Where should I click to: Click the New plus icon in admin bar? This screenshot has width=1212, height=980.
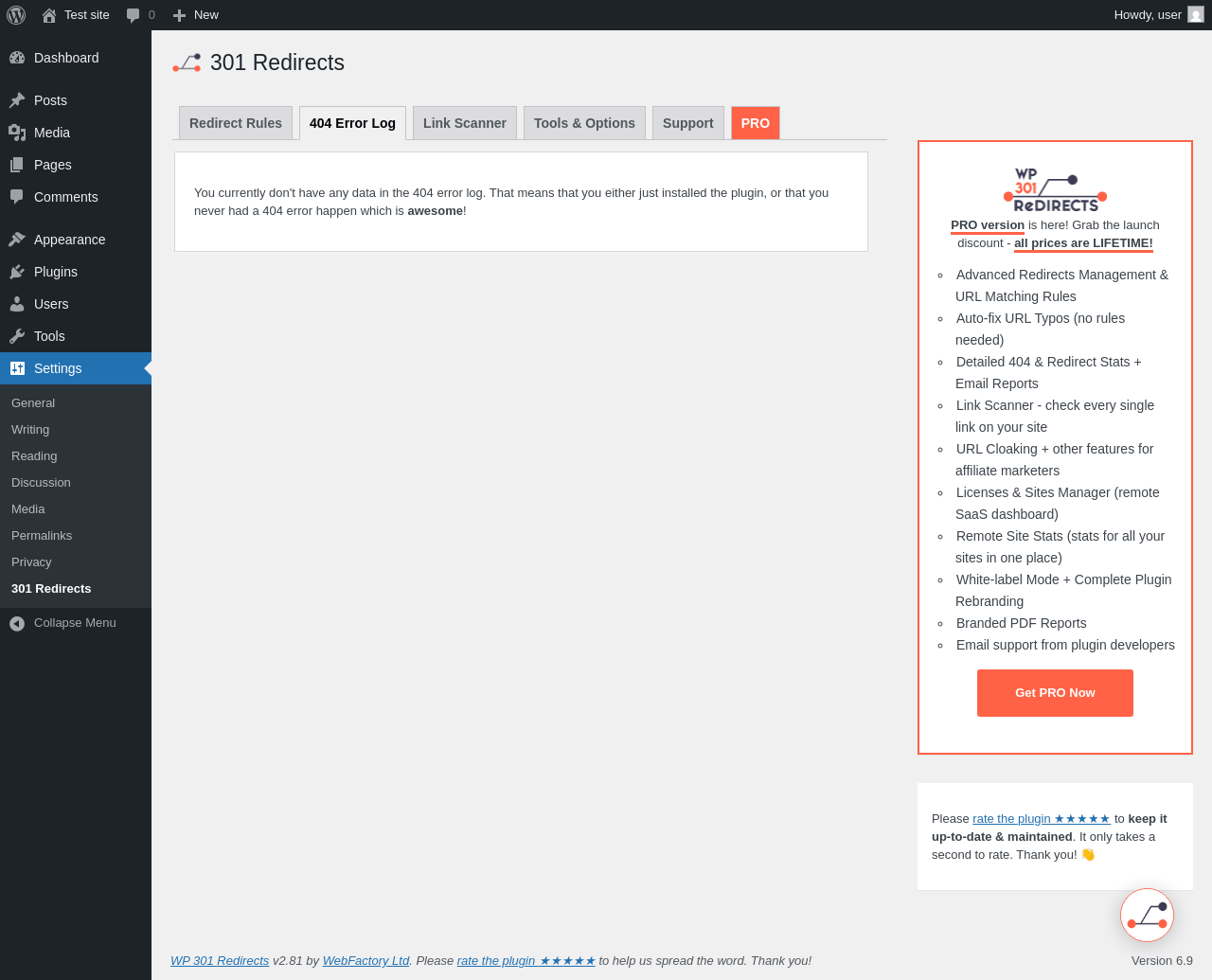pos(179,15)
